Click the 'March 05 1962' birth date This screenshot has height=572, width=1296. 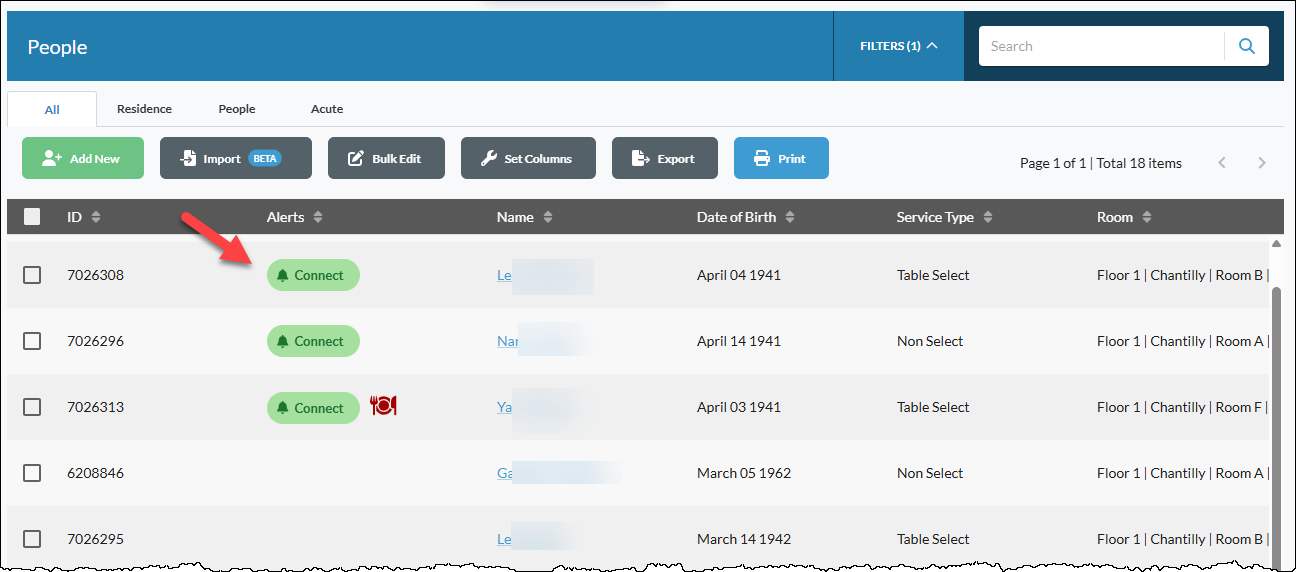(744, 473)
